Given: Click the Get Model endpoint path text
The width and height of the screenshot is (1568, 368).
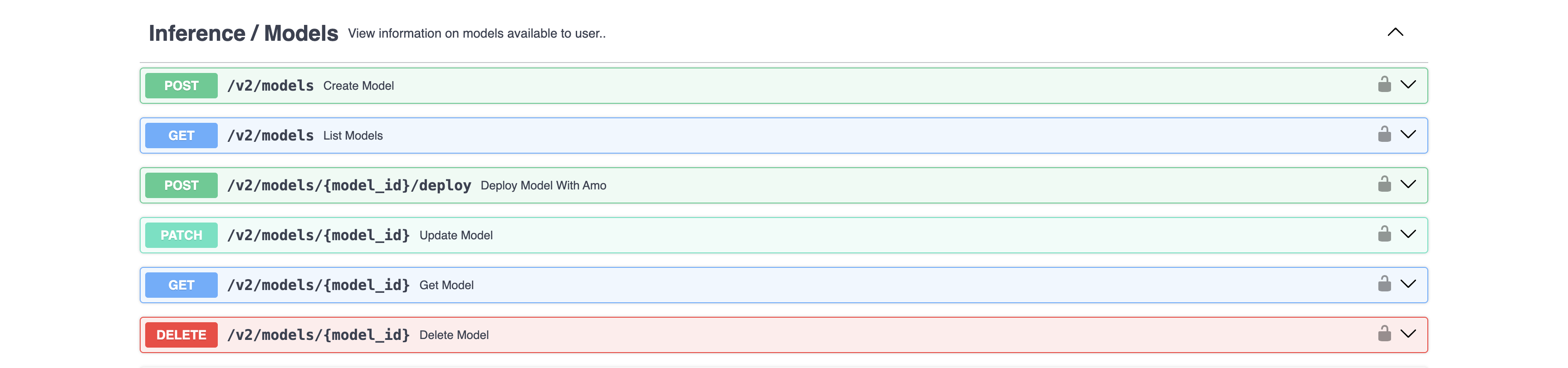Looking at the screenshot, I should [318, 285].
